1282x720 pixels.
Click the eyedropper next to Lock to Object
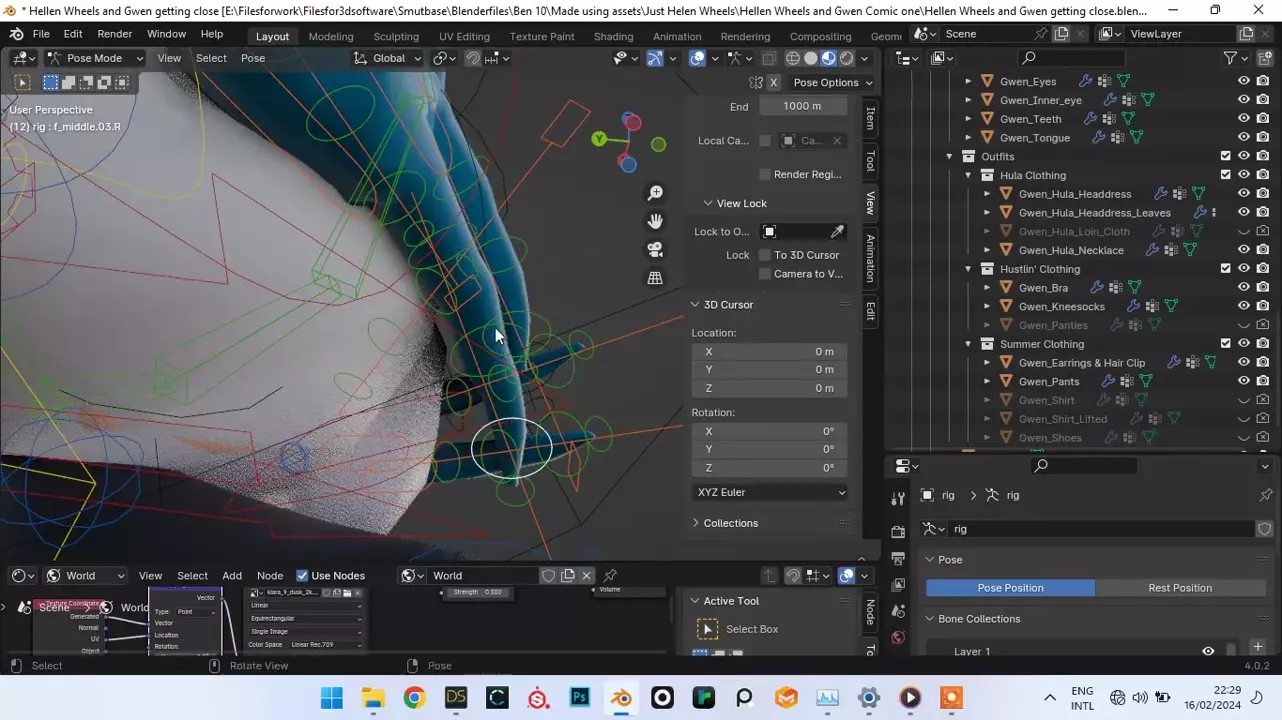click(837, 232)
